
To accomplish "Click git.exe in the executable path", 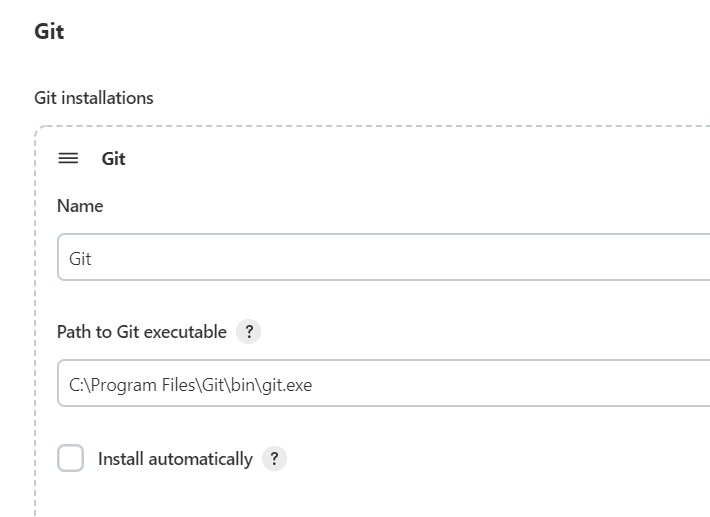I will pyautogui.click(x=287, y=384).
